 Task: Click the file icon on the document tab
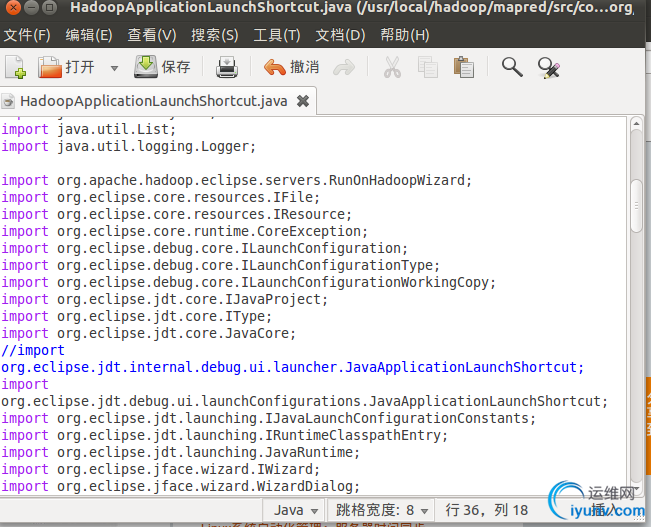coord(8,101)
